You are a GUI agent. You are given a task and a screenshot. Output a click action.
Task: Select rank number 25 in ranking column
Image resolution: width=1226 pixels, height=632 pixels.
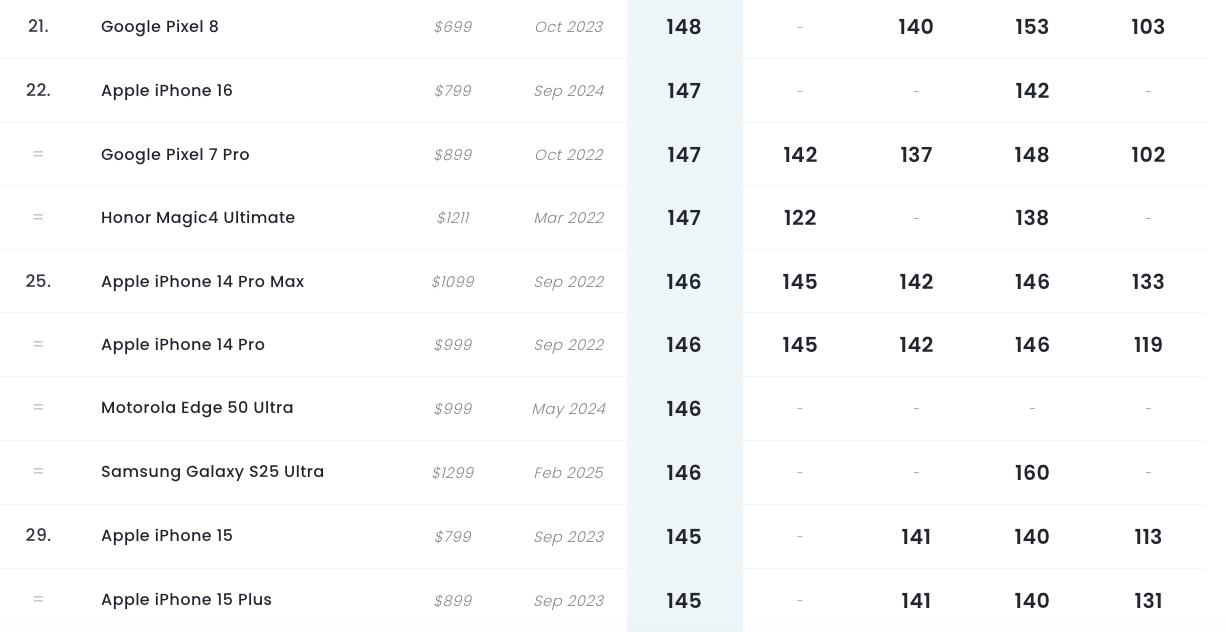point(38,282)
